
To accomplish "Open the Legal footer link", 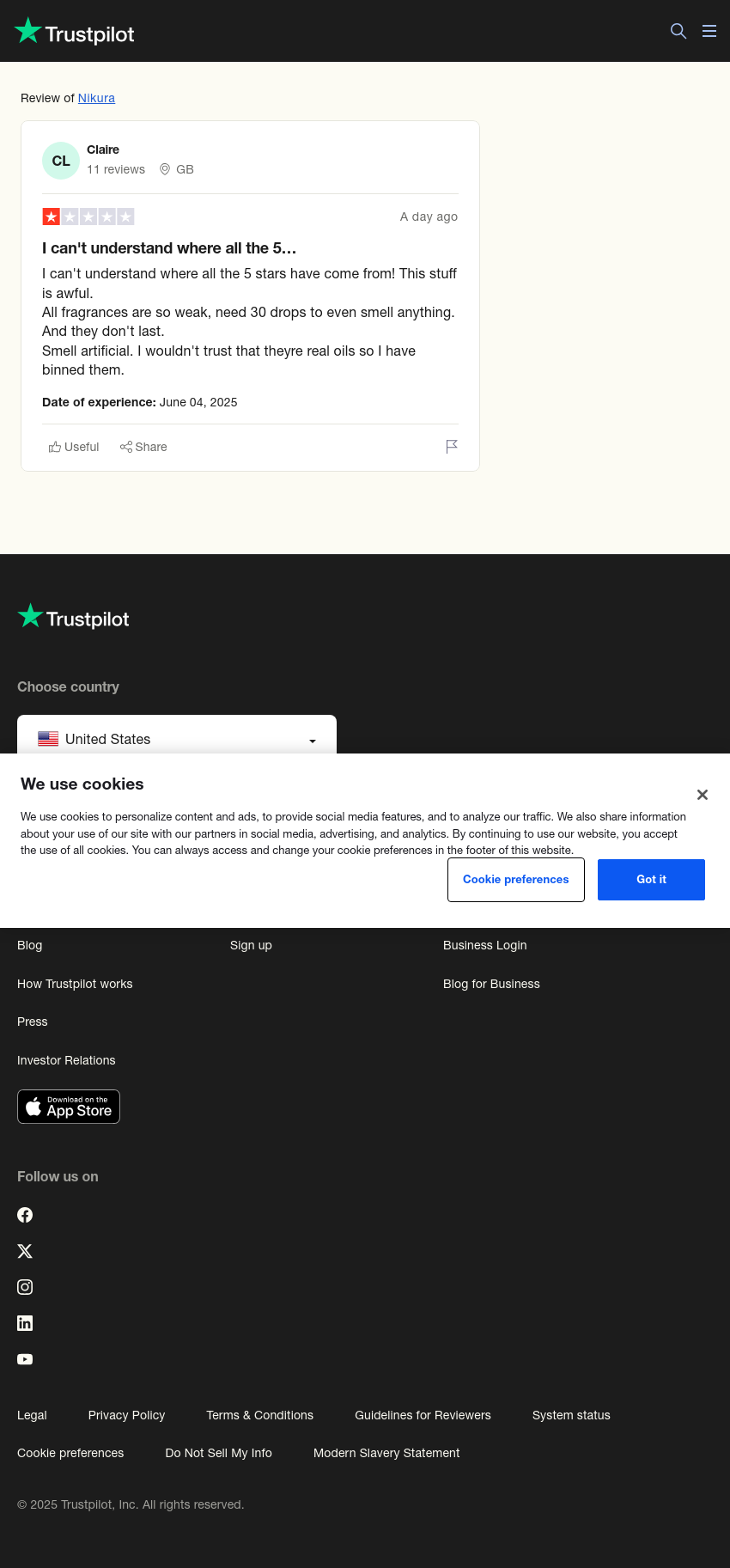I will [x=32, y=1415].
